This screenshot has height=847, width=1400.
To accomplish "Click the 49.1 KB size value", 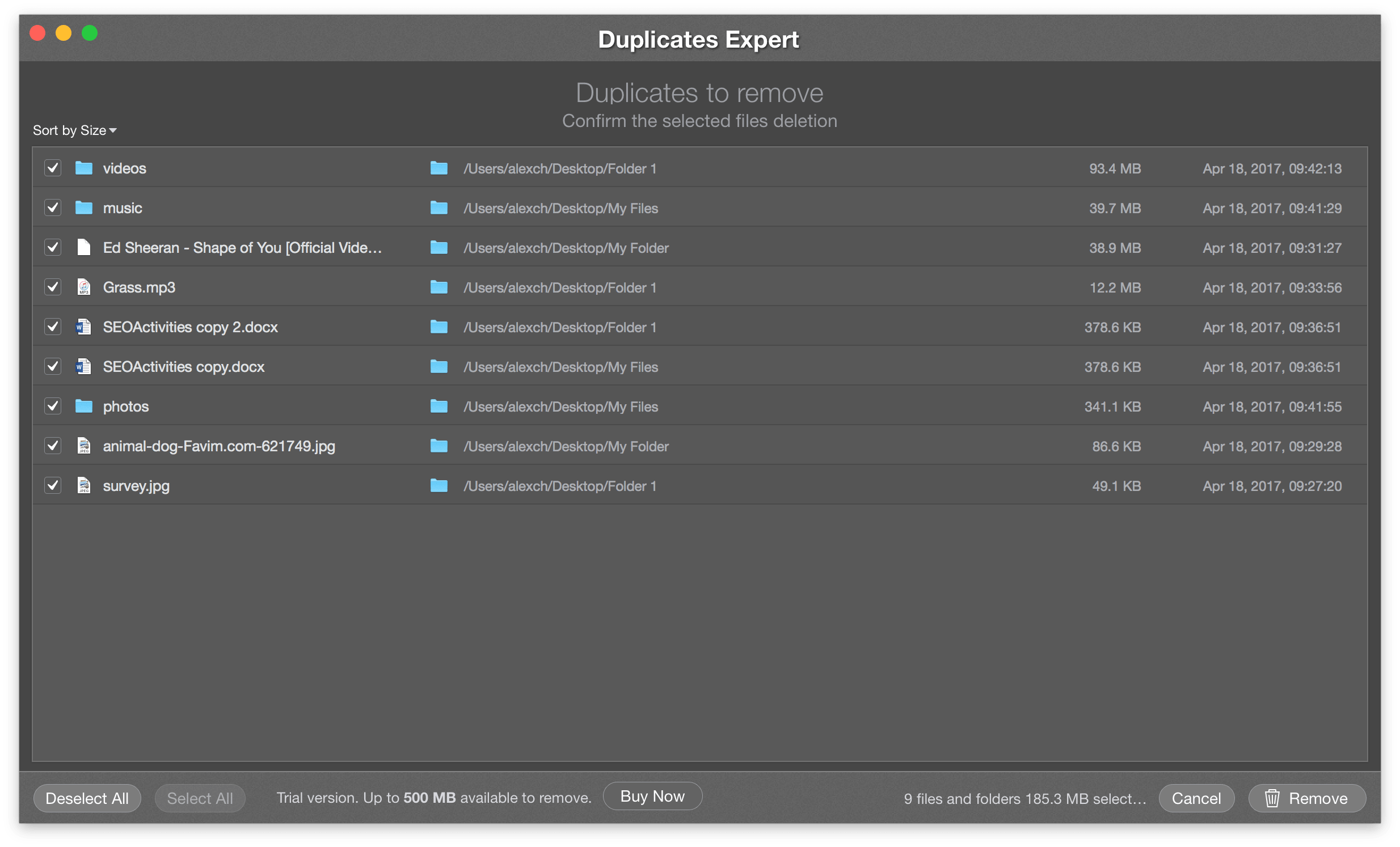I will (1116, 486).
